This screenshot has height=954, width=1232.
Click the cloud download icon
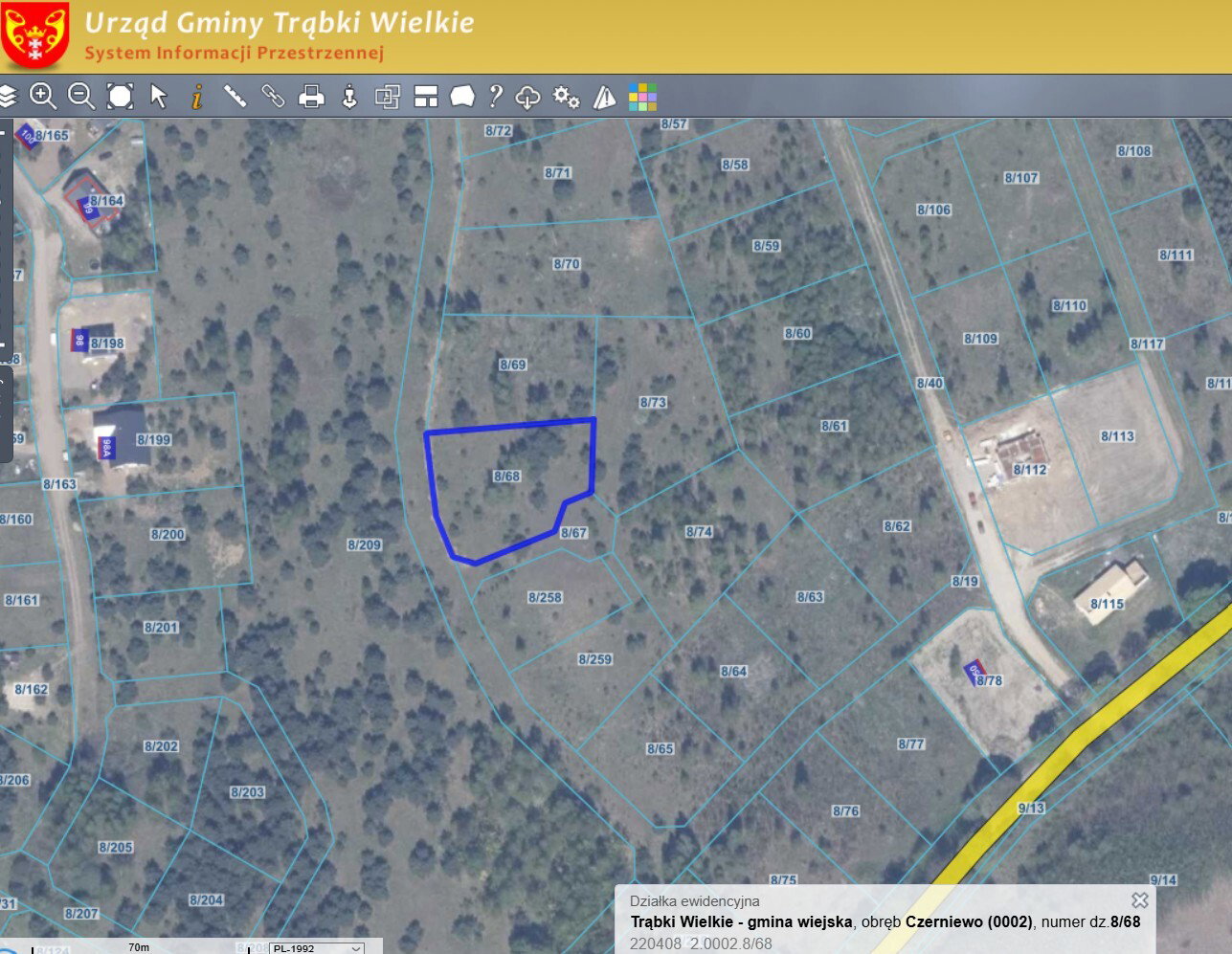point(527,97)
